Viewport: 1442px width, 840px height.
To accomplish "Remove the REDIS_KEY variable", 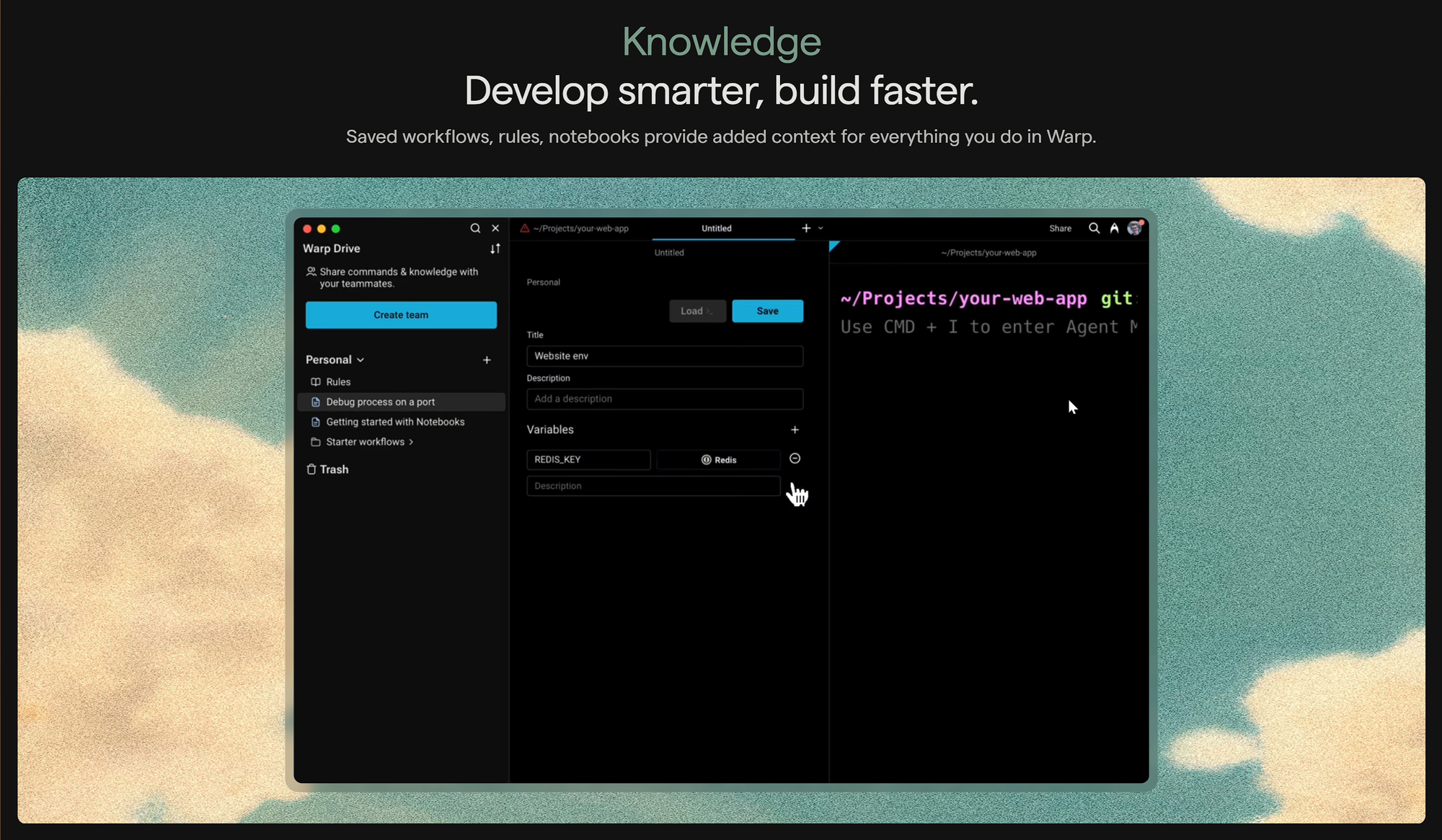I will pyautogui.click(x=795, y=459).
